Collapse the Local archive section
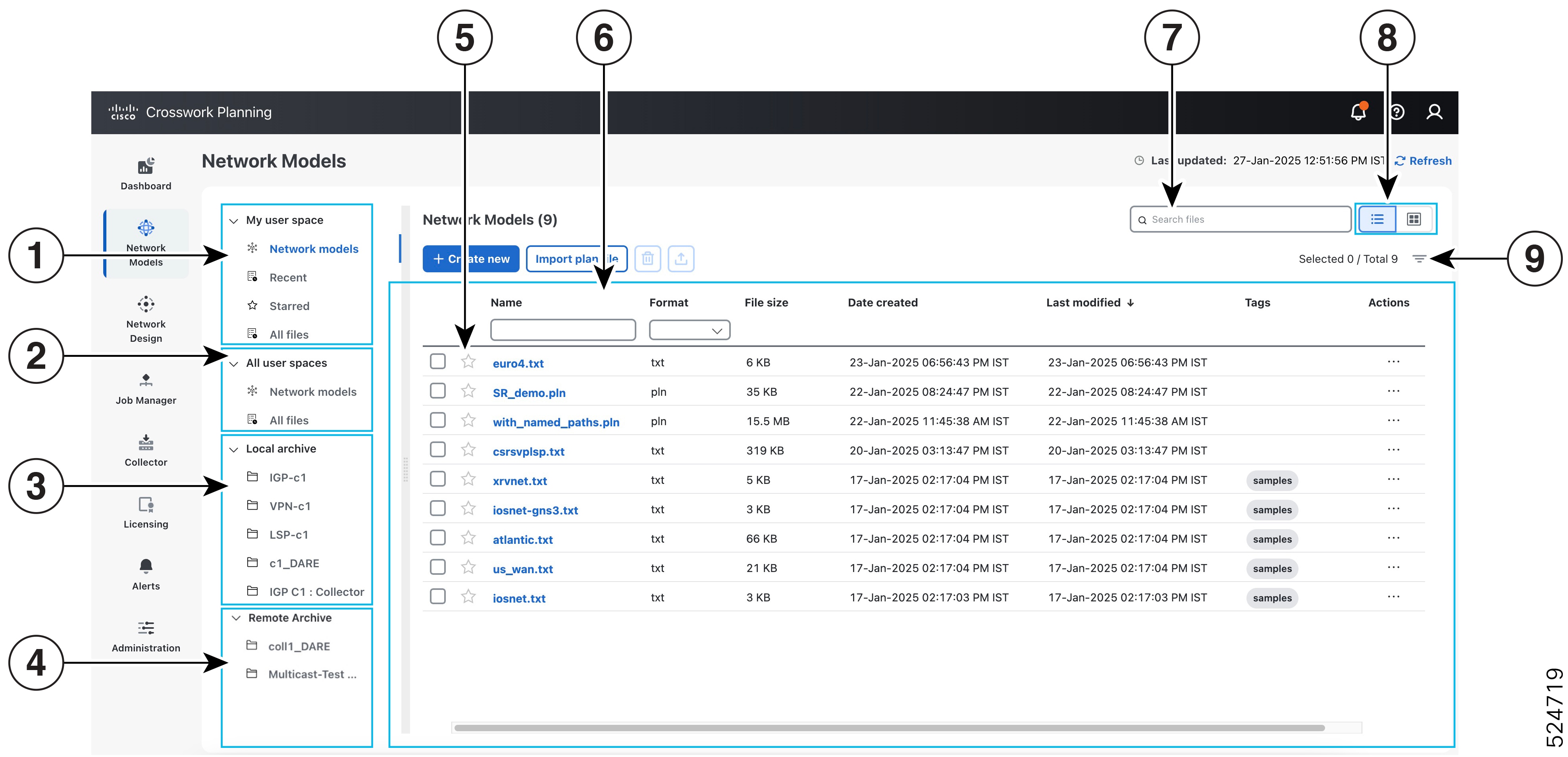This screenshot has width=1568, height=757. pyautogui.click(x=233, y=450)
